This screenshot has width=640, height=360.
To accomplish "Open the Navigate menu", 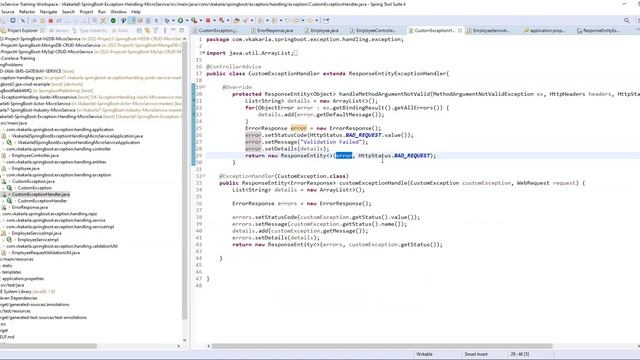I will coord(48,12).
